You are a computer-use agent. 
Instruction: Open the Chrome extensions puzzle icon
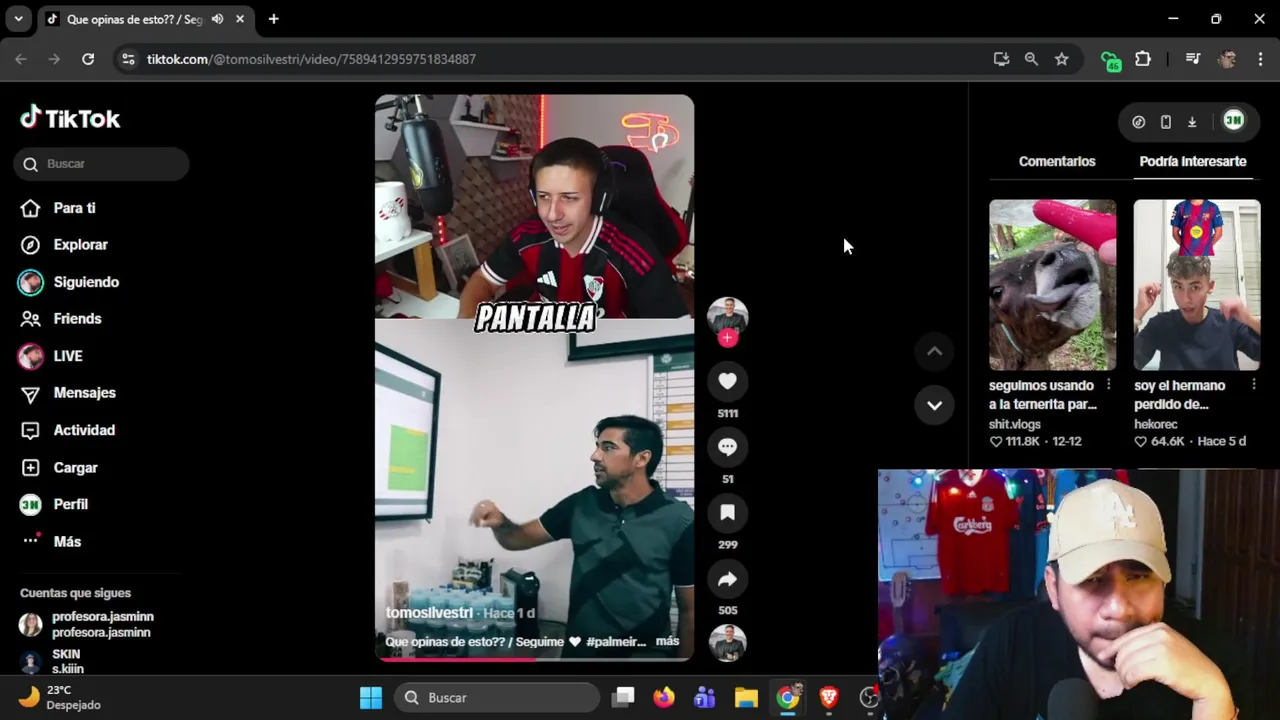(1143, 59)
